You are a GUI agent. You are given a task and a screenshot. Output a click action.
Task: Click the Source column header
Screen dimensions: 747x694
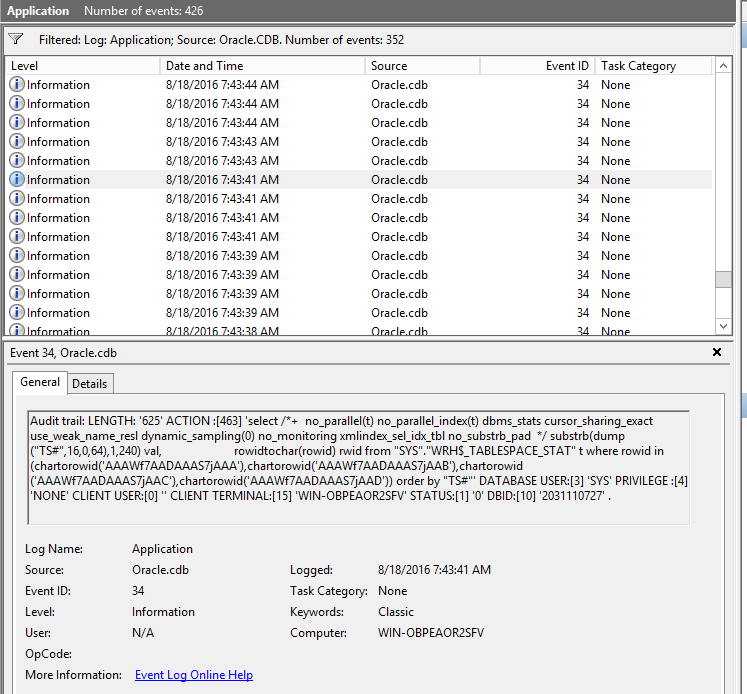(420, 66)
